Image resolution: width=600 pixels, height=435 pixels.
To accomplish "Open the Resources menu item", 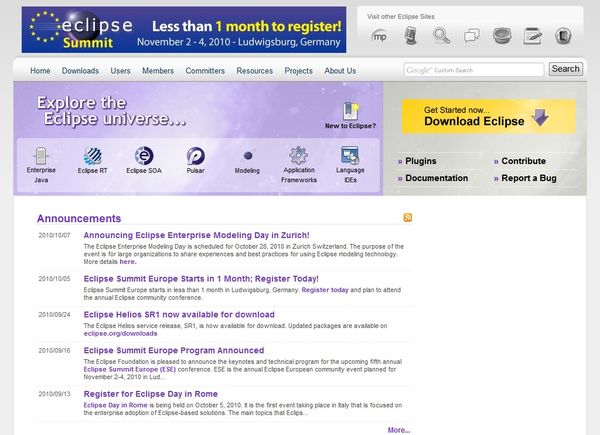I will coord(254,71).
